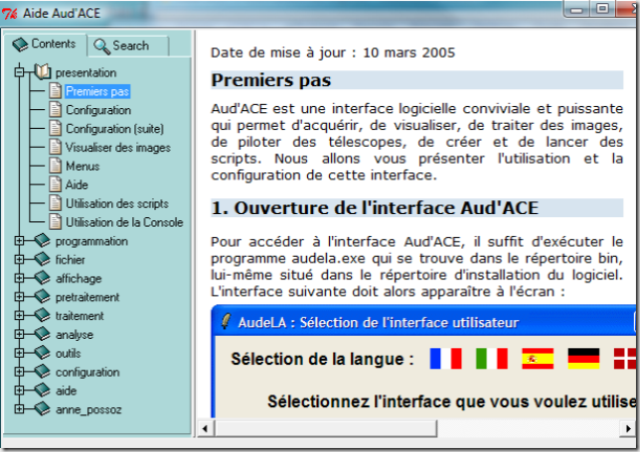
Task: Click the closed book icon beside pretraitement
Action: pyautogui.click(x=42, y=297)
